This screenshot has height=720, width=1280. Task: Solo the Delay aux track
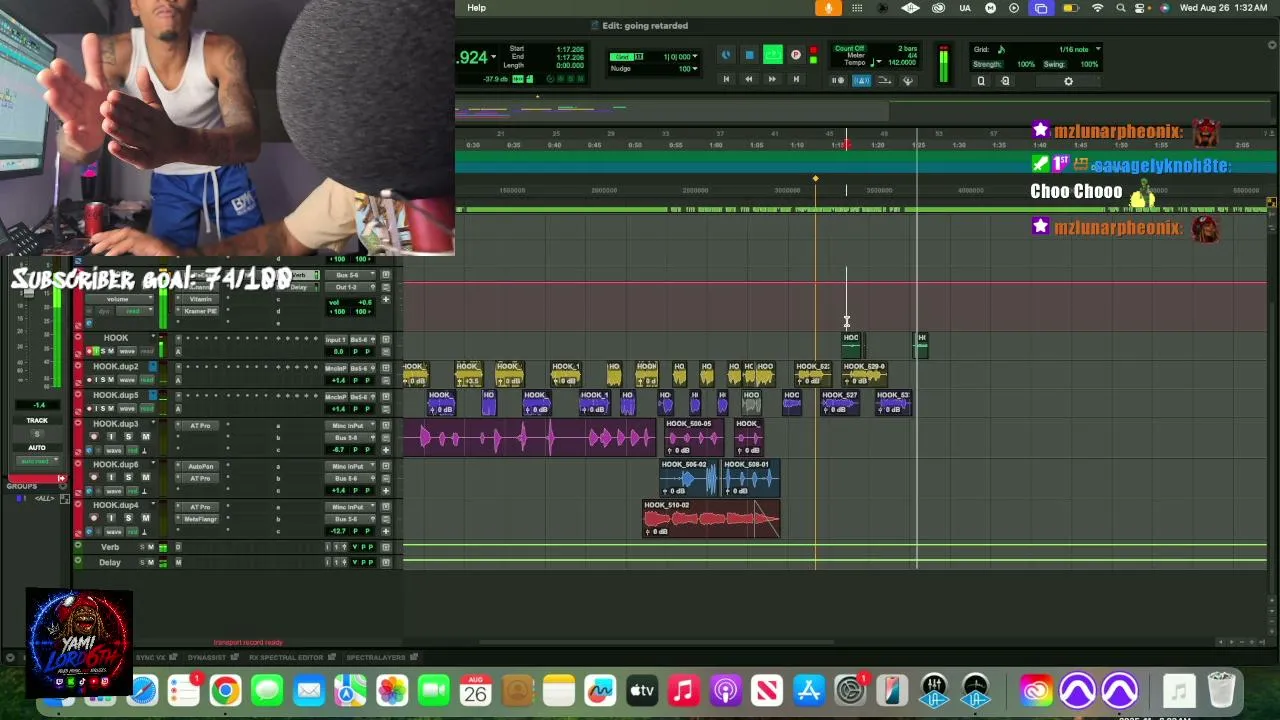[x=140, y=562]
